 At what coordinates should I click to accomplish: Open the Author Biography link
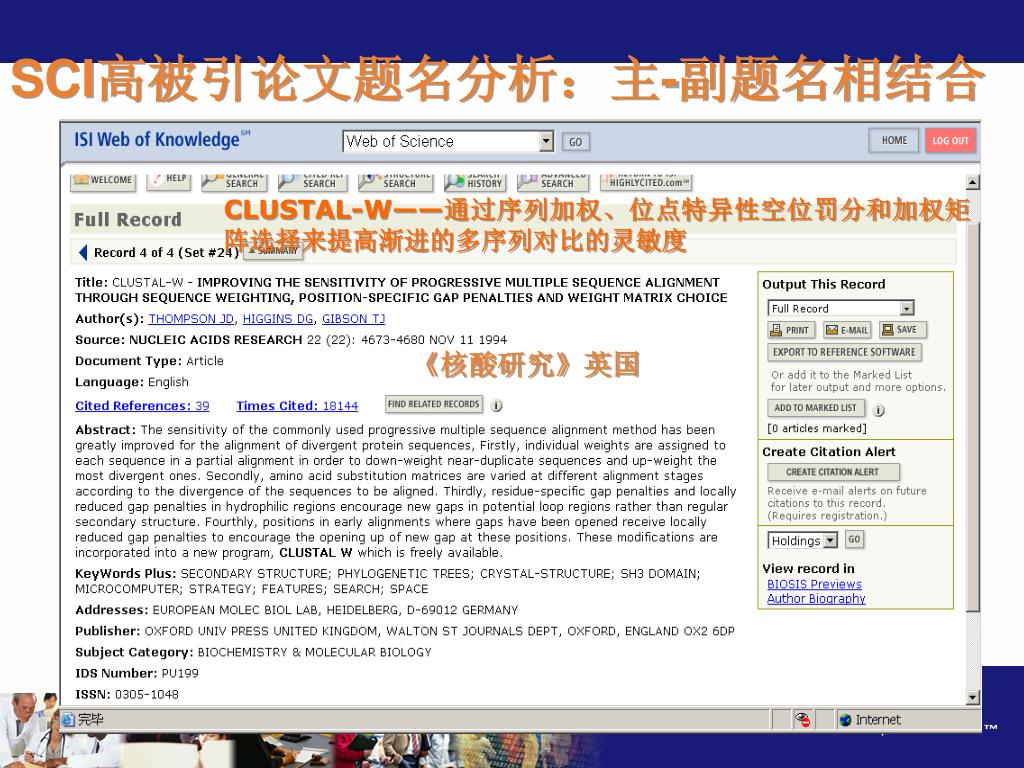[x=816, y=598]
